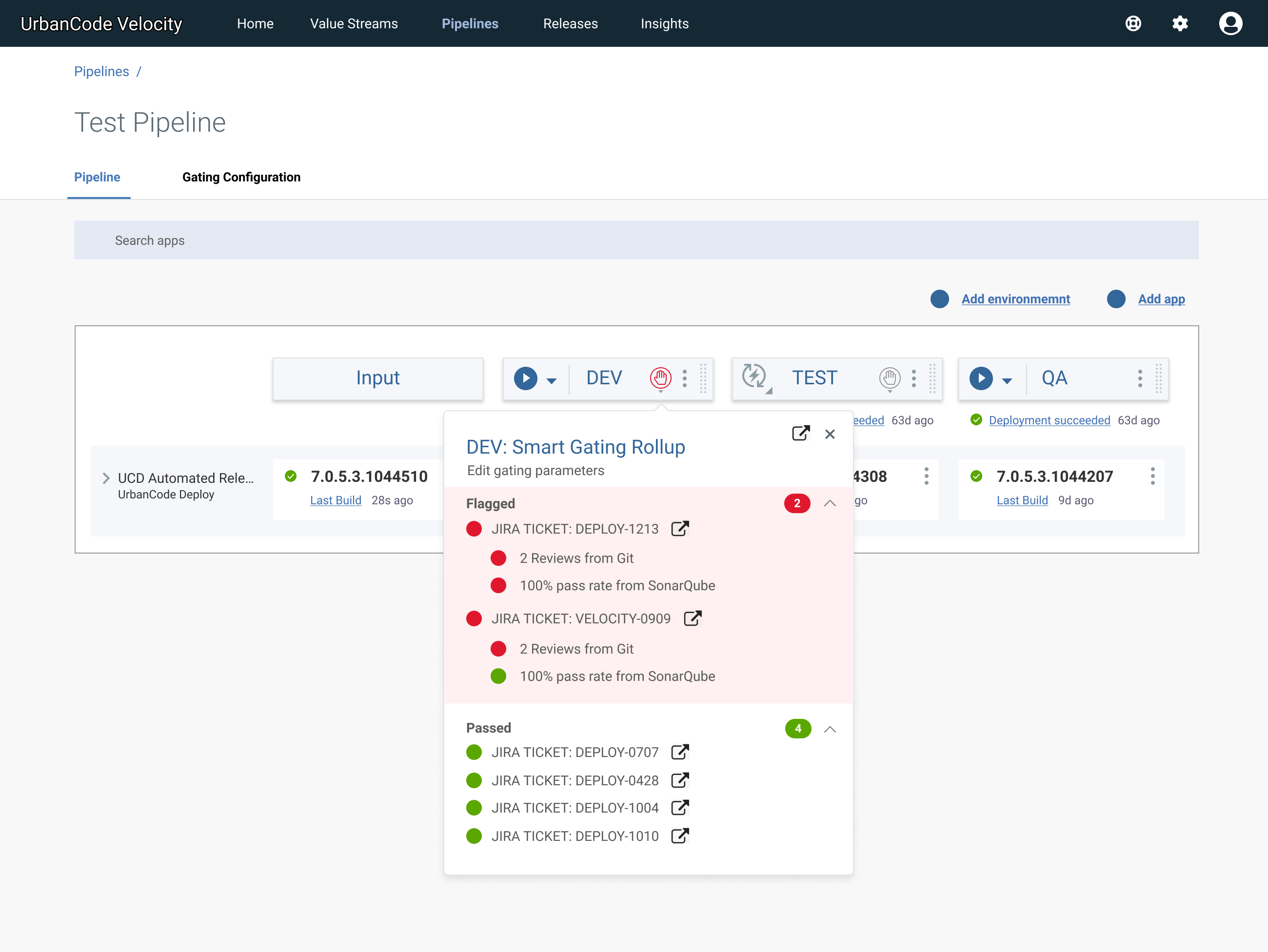Click the DEV red gate hand icon
1268x952 pixels.
tap(660, 377)
